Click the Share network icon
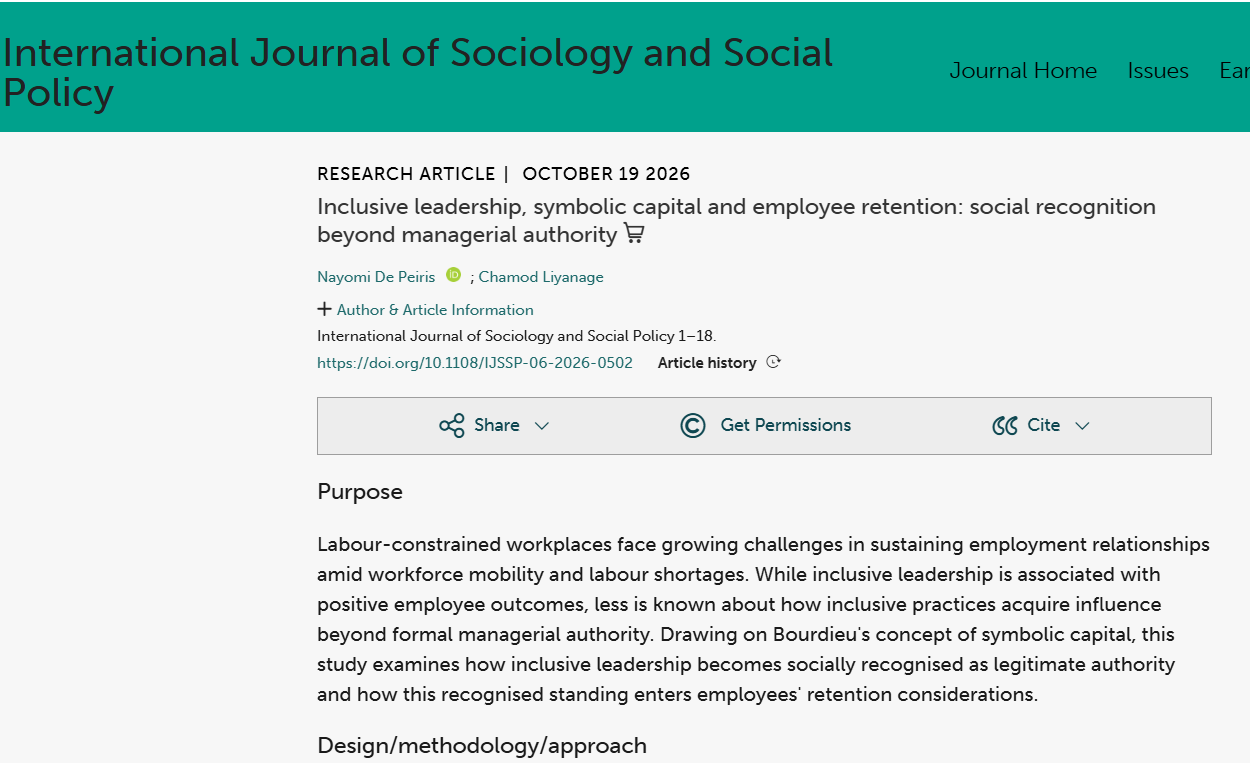 452,425
